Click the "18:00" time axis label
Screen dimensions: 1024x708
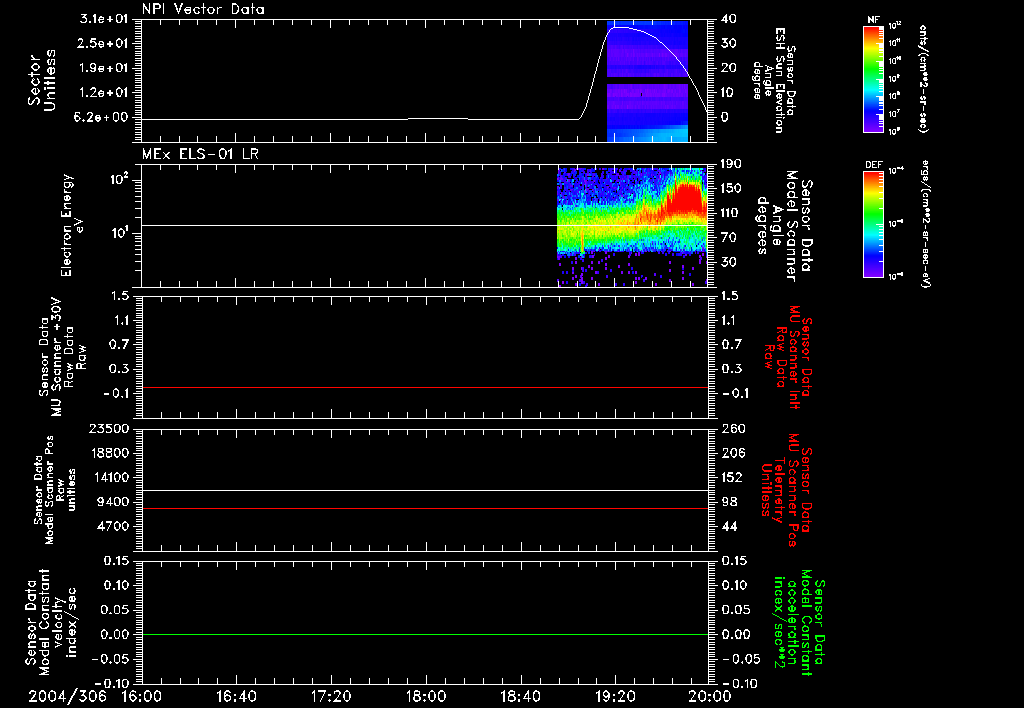coord(426,696)
